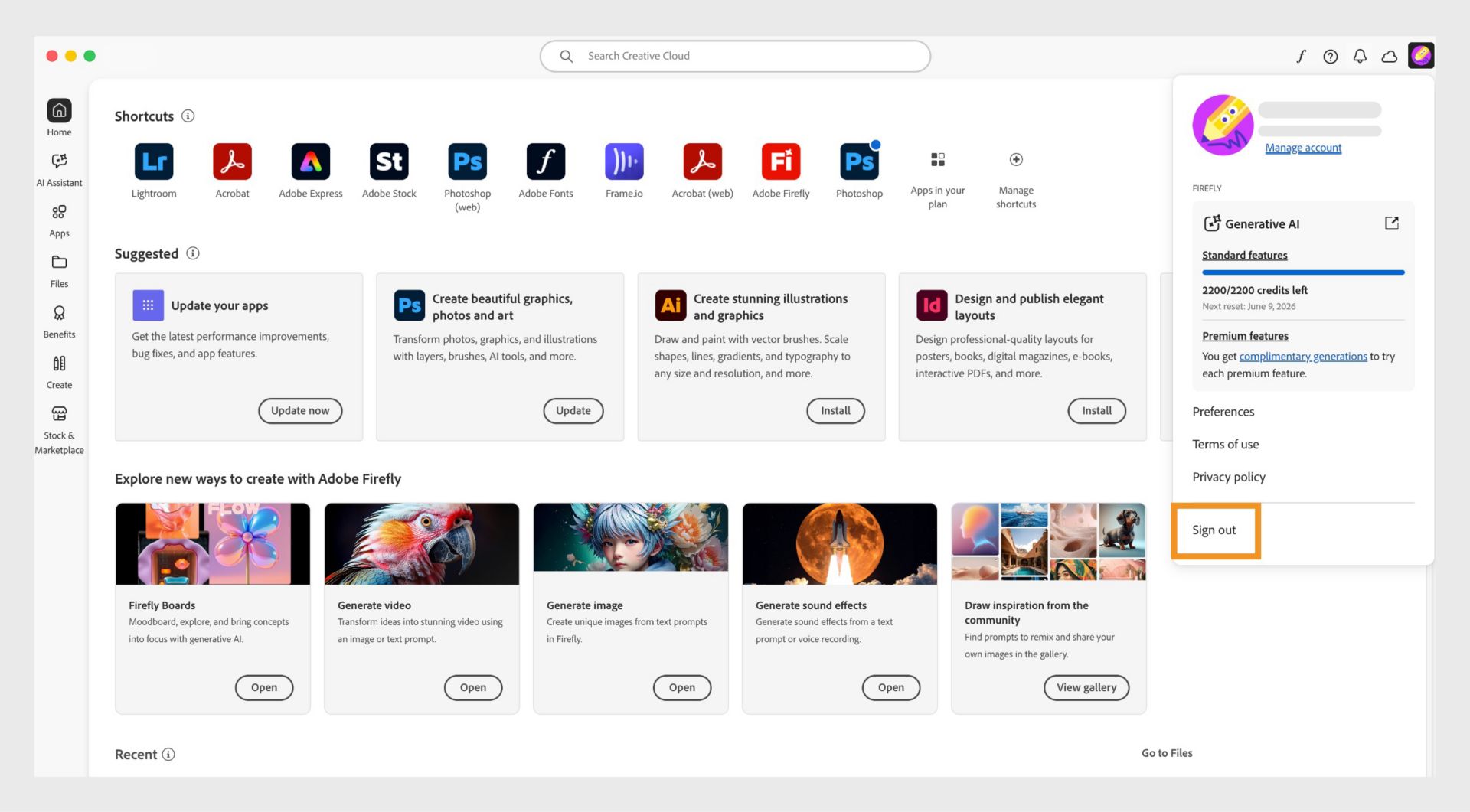The image size is (1470, 812).
Task: Open the Adobe Fonts shortcut
Action: click(x=546, y=161)
